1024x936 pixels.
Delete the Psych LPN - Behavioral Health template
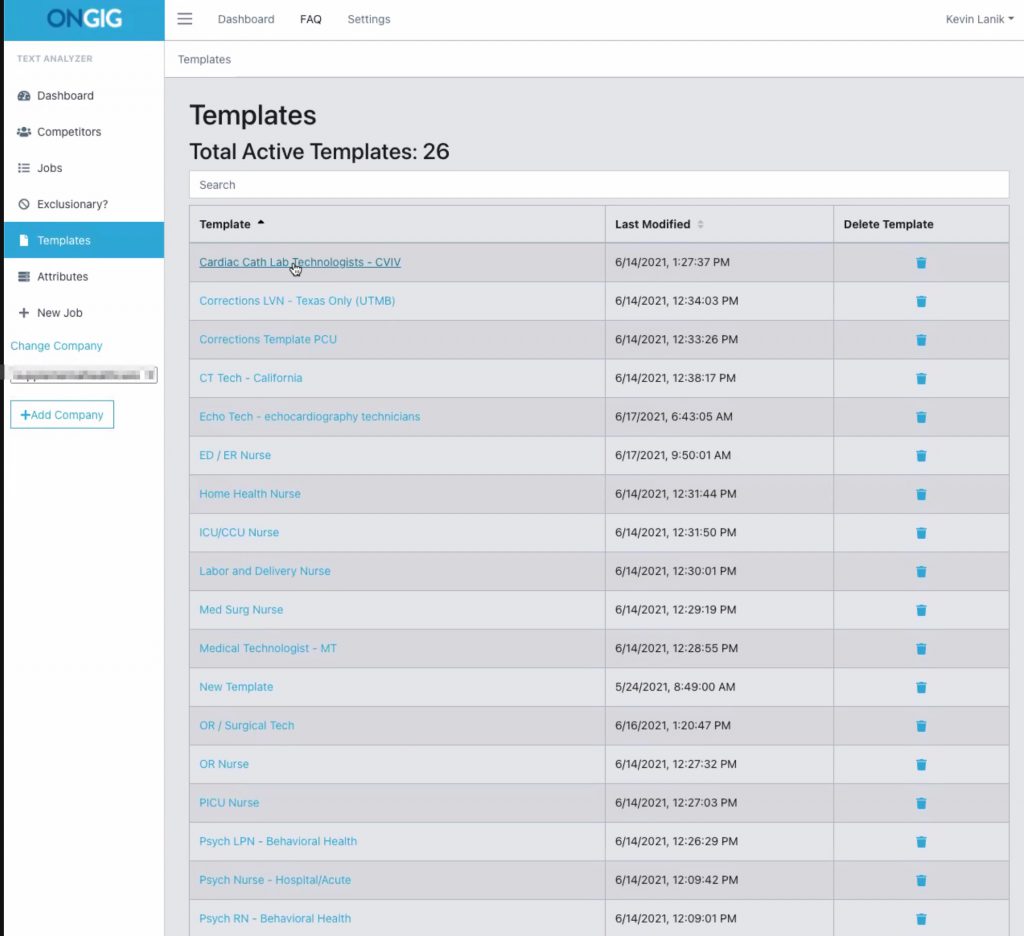coord(921,841)
